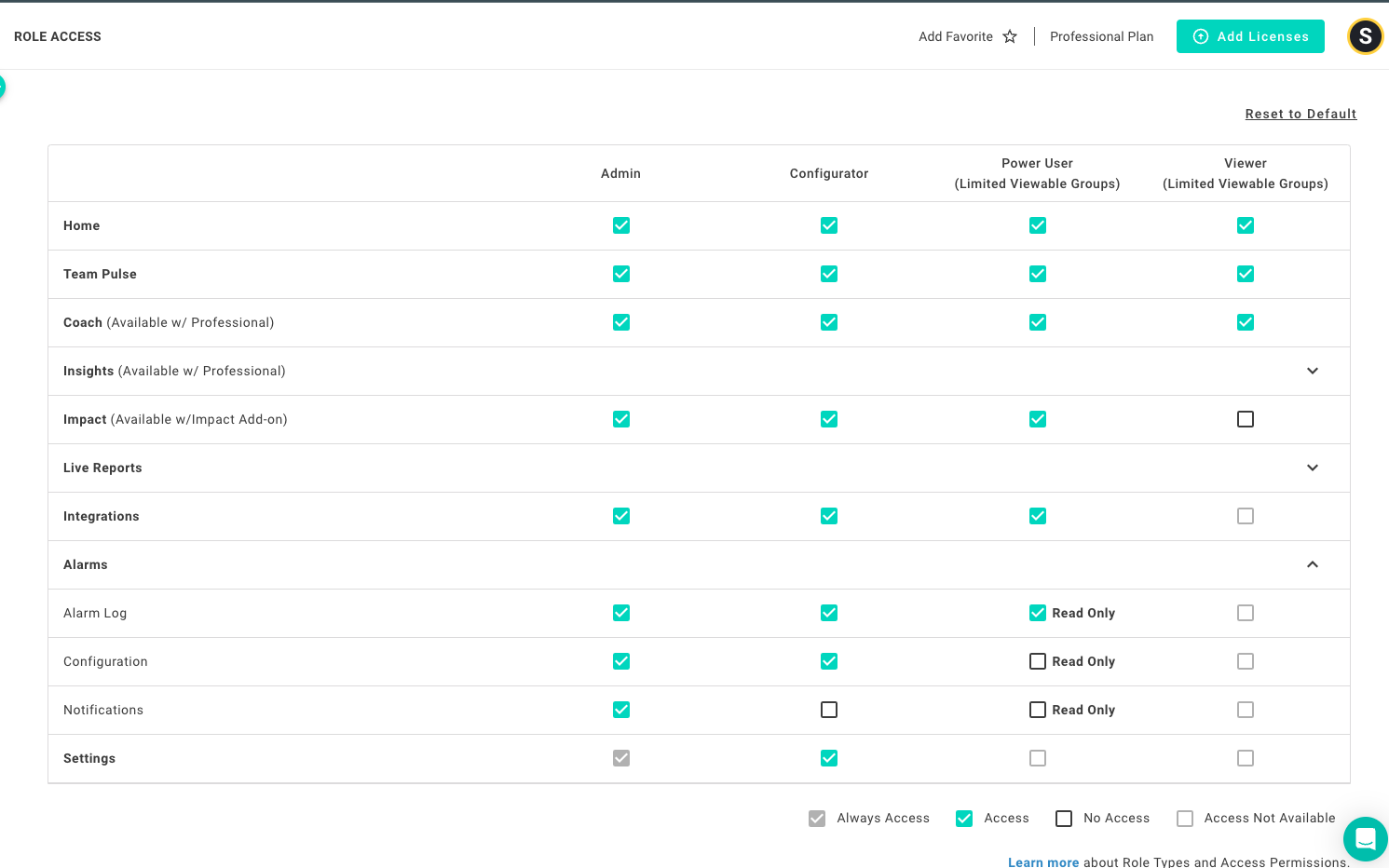Image resolution: width=1389 pixels, height=868 pixels.
Task: Uncheck Viewer access for Home
Action: point(1246,225)
